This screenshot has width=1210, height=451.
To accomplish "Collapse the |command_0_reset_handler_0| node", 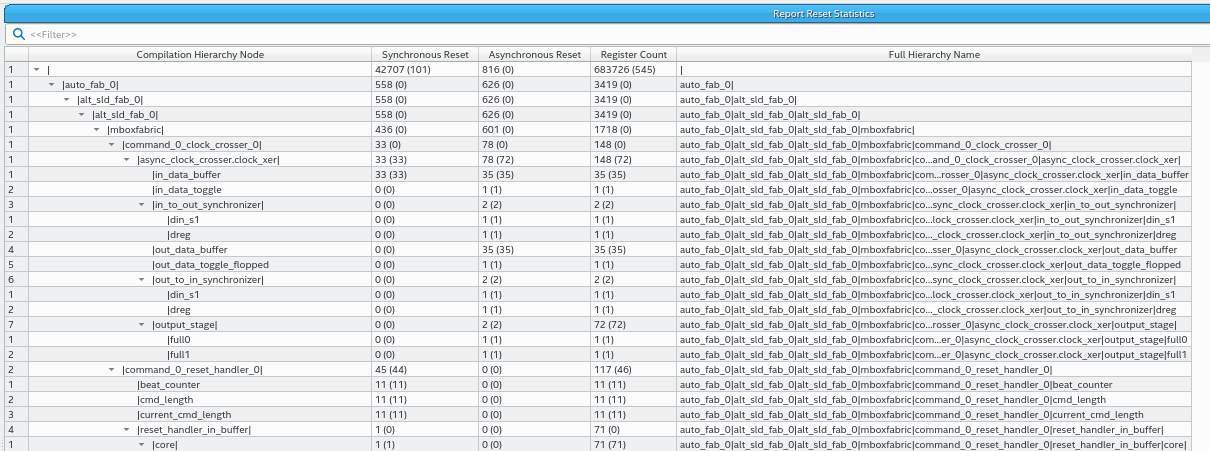I will [111, 370].
